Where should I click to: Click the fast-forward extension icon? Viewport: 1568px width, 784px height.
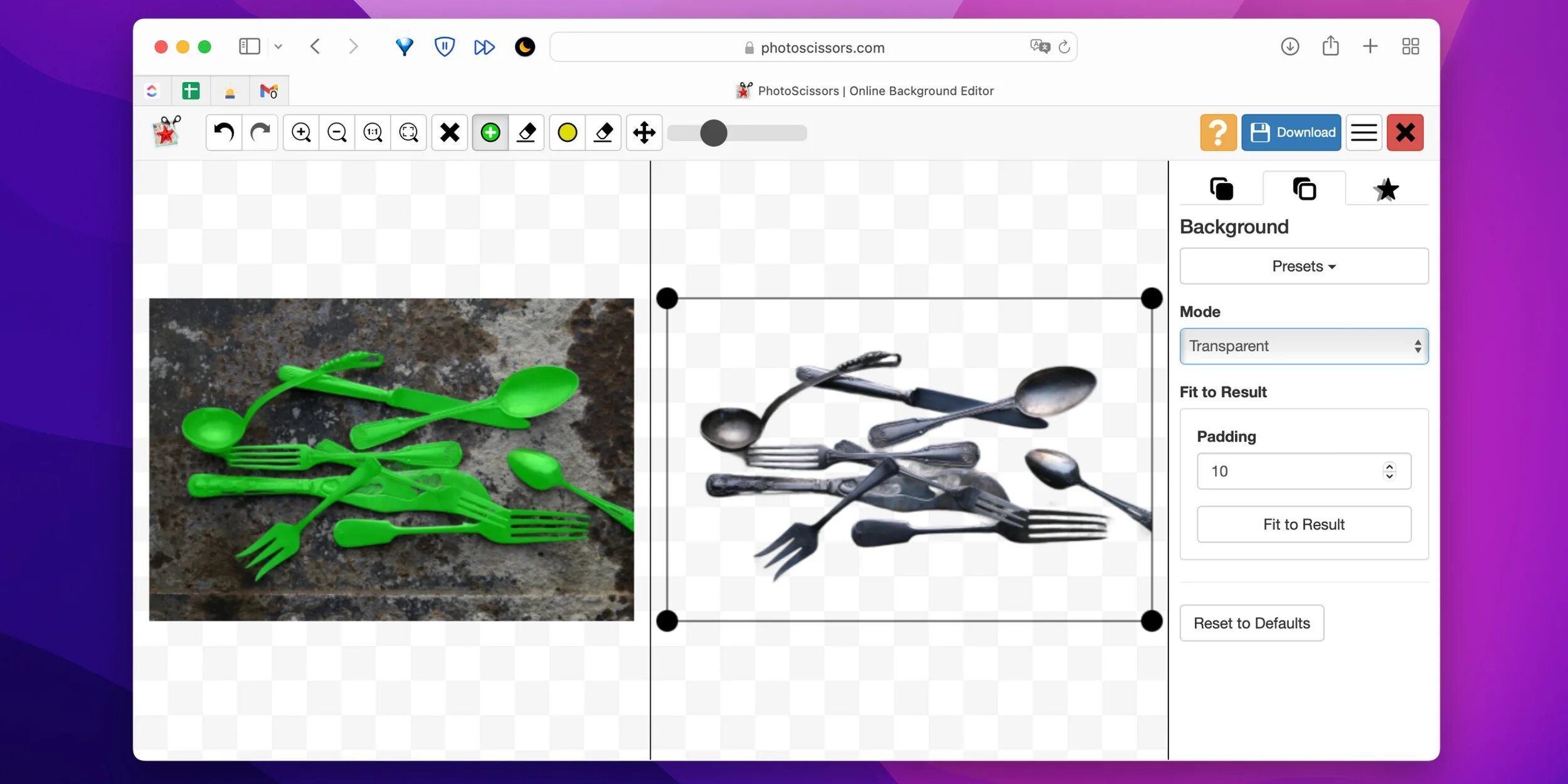pos(484,47)
